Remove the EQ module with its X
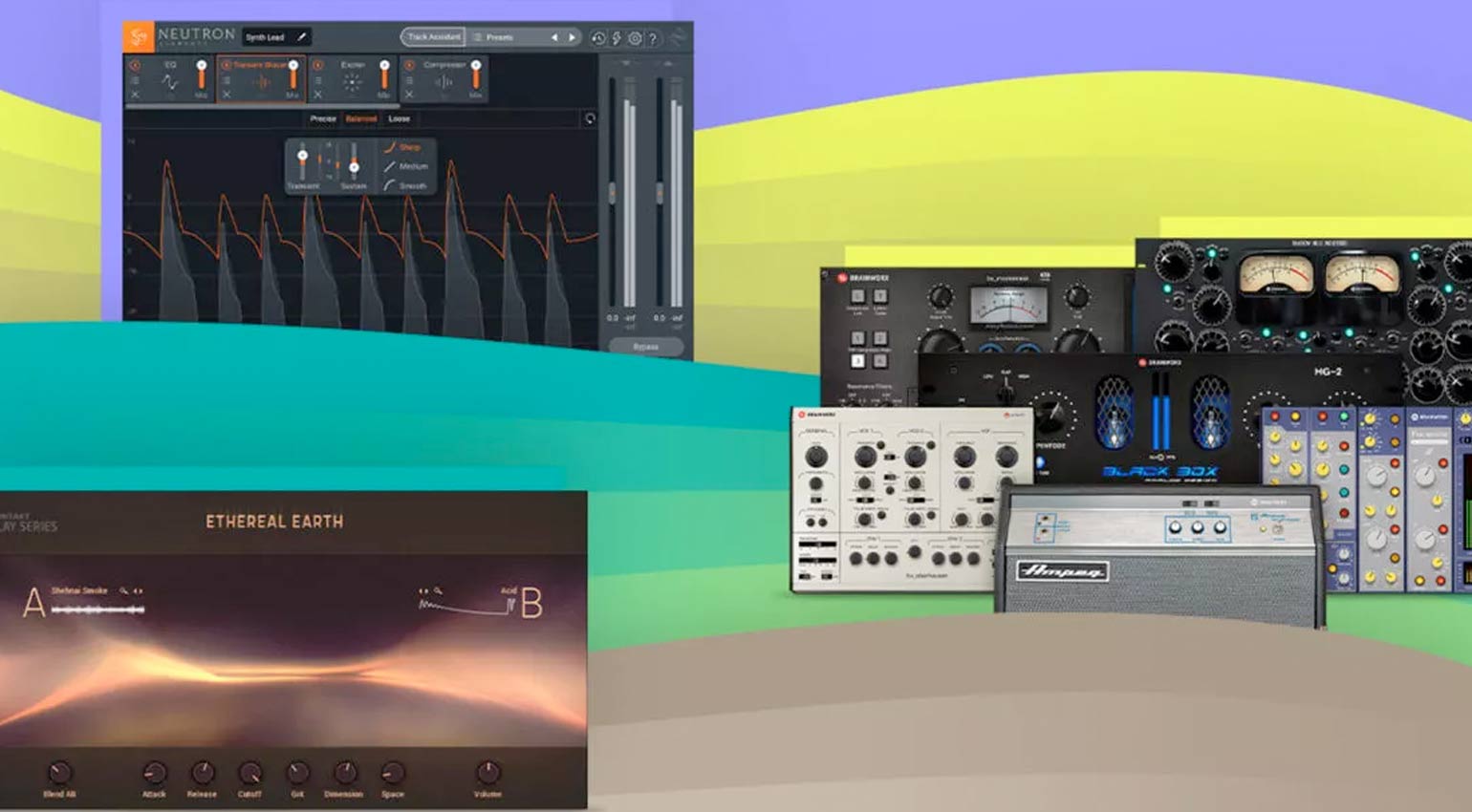Image resolution: width=1472 pixels, height=812 pixels. coord(135,95)
